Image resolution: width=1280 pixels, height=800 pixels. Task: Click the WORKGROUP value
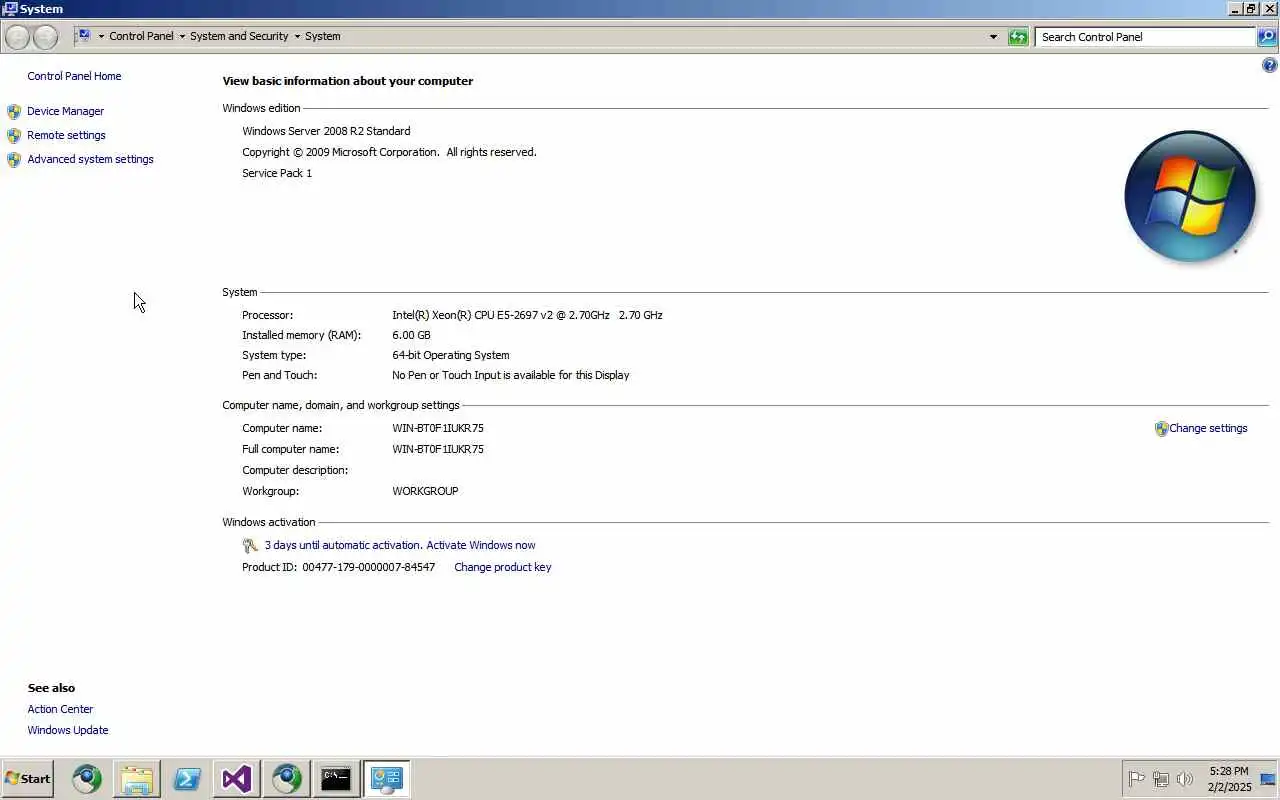point(425,491)
